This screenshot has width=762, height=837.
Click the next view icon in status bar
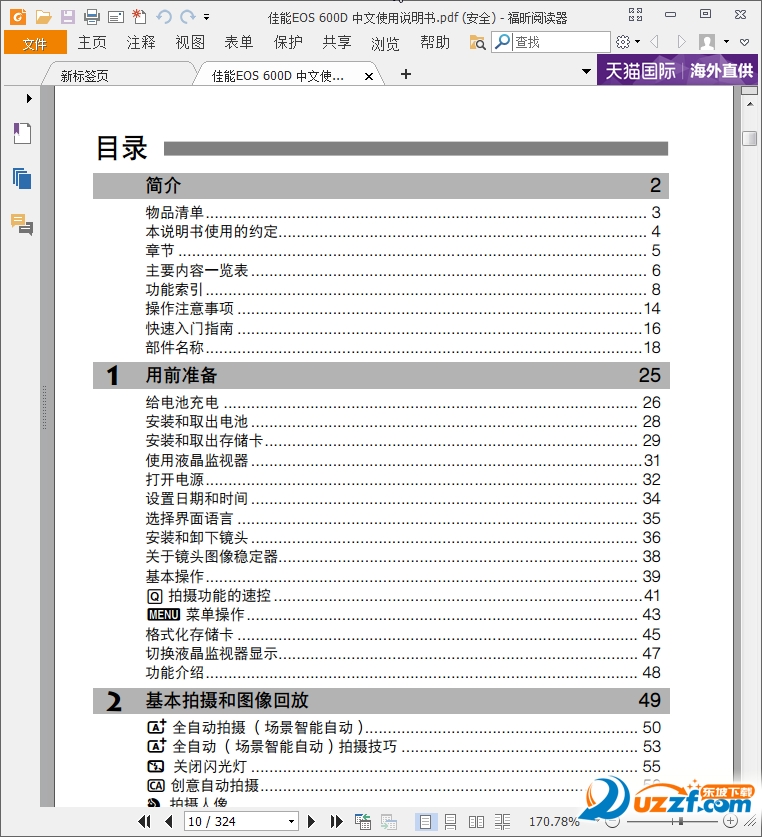[389, 822]
